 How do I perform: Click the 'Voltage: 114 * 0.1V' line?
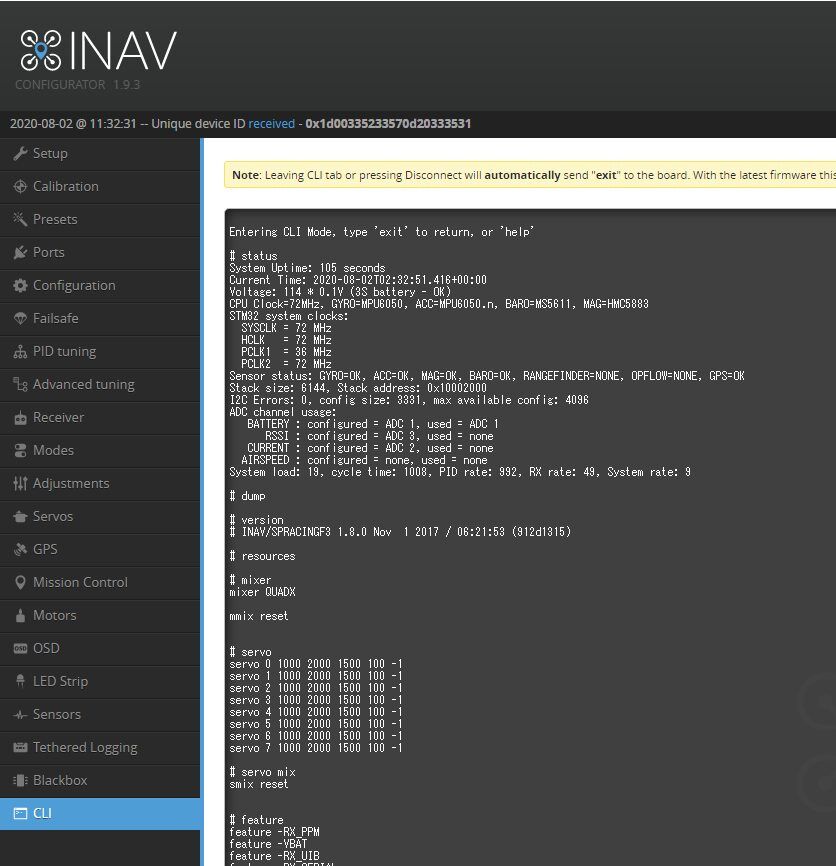pos(340,292)
